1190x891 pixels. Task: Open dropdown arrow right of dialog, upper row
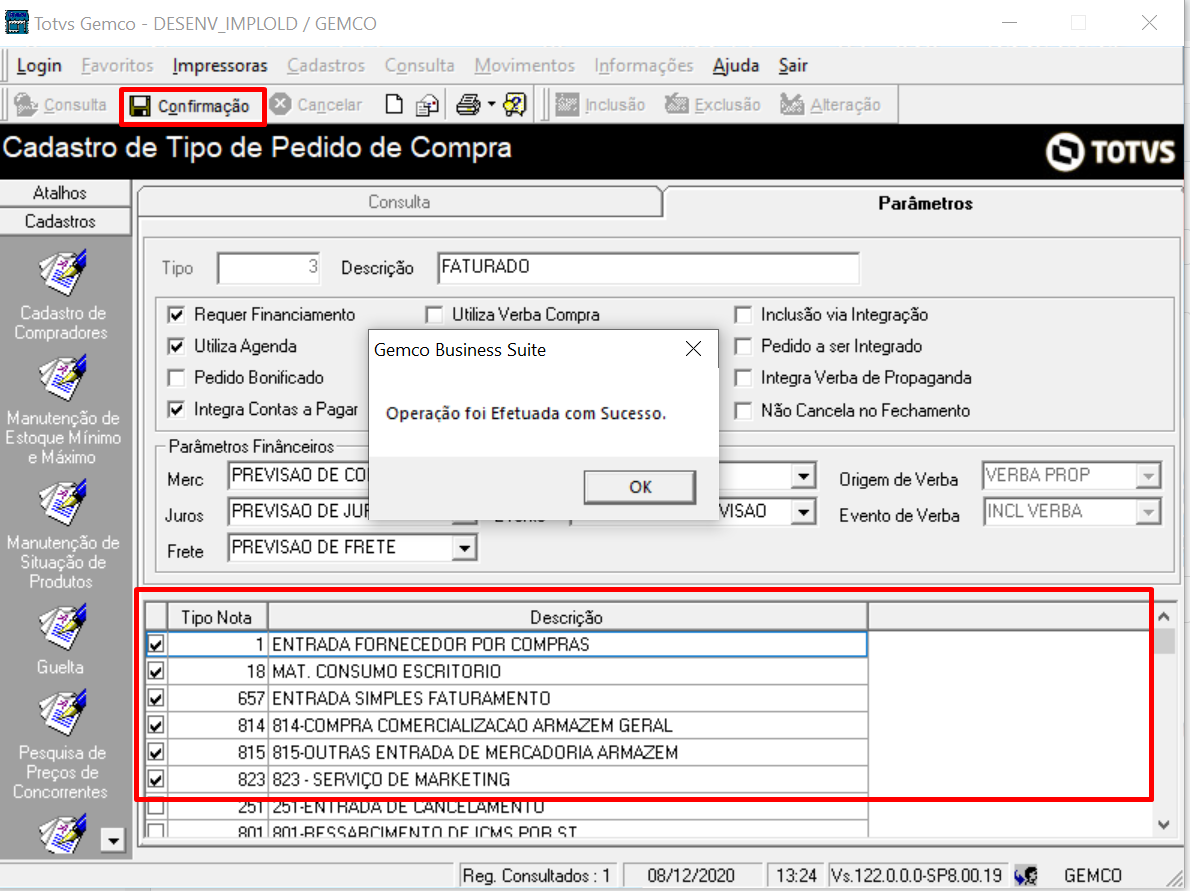click(803, 476)
